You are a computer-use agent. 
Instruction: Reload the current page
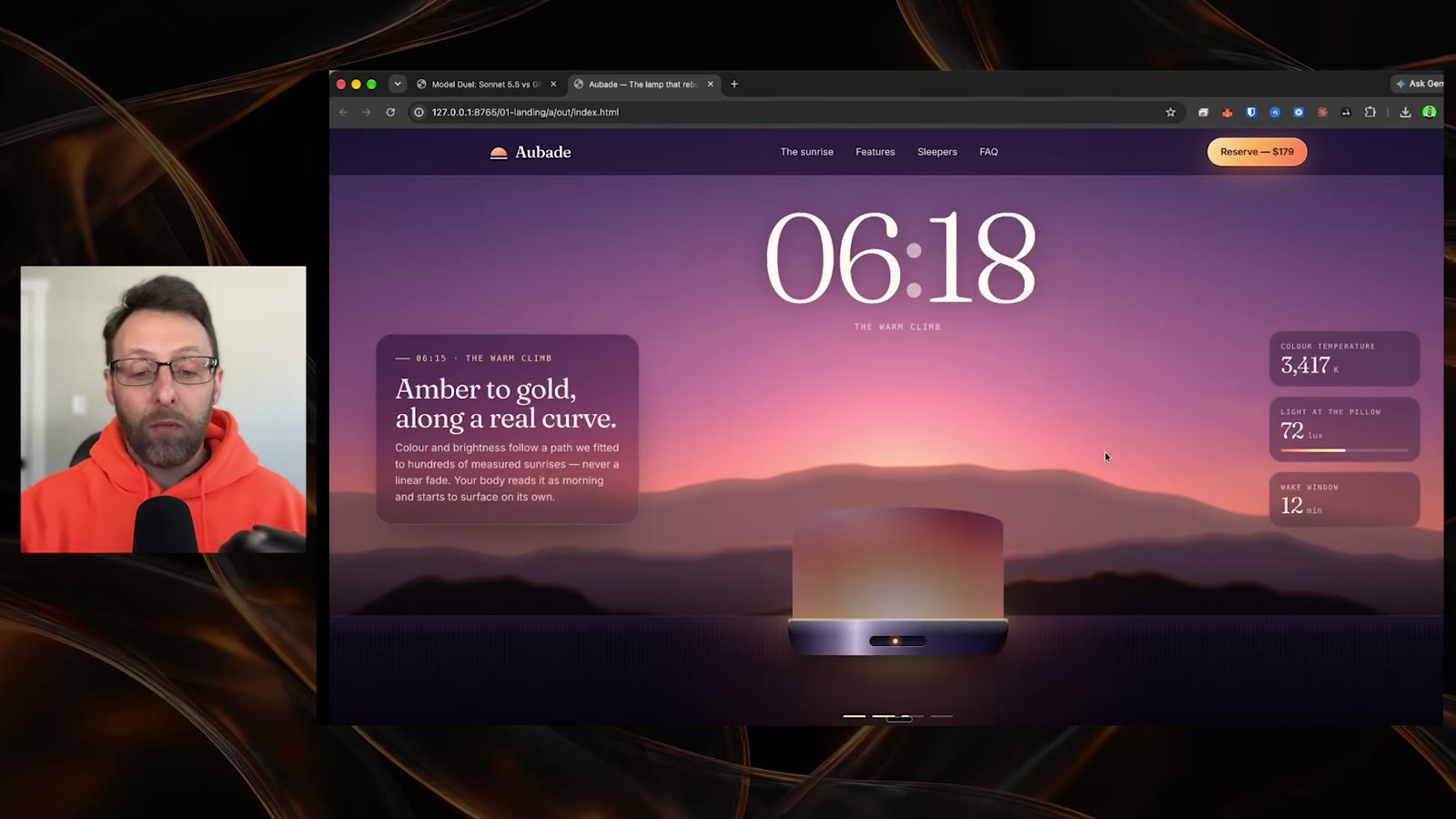390,112
